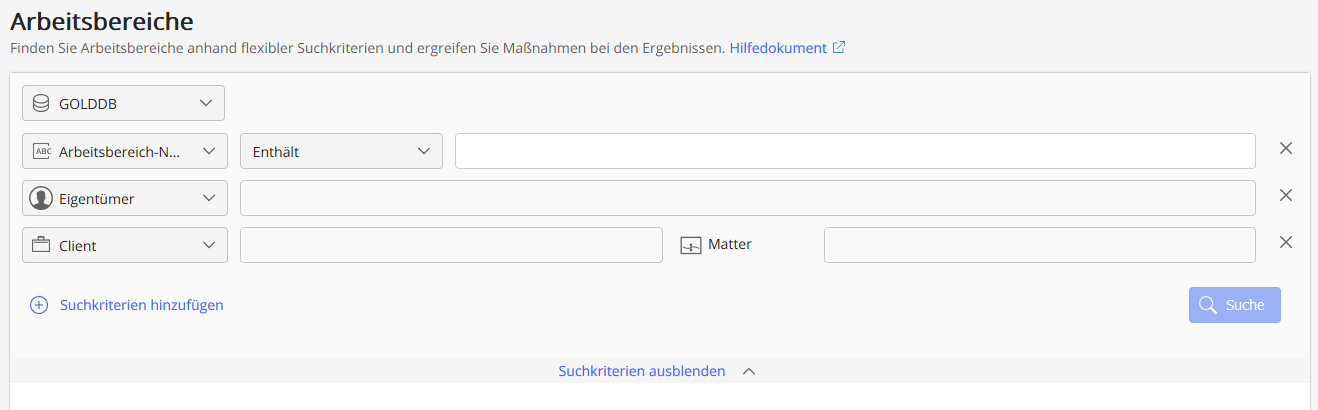Image resolution: width=1318 pixels, height=410 pixels.
Task: Click the Matter icon
Action: pyautogui.click(x=691, y=245)
